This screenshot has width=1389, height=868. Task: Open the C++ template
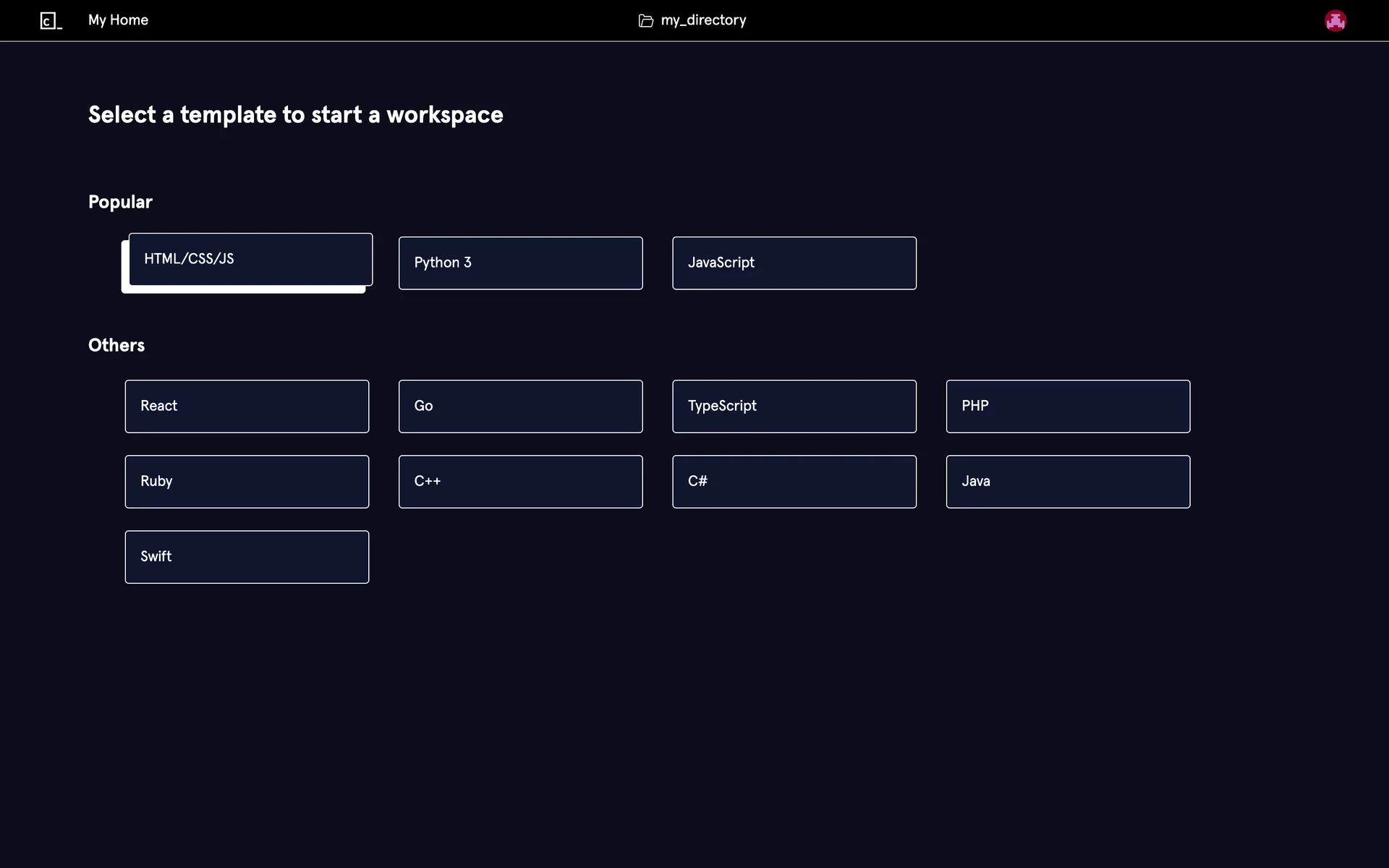pyautogui.click(x=520, y=482)
